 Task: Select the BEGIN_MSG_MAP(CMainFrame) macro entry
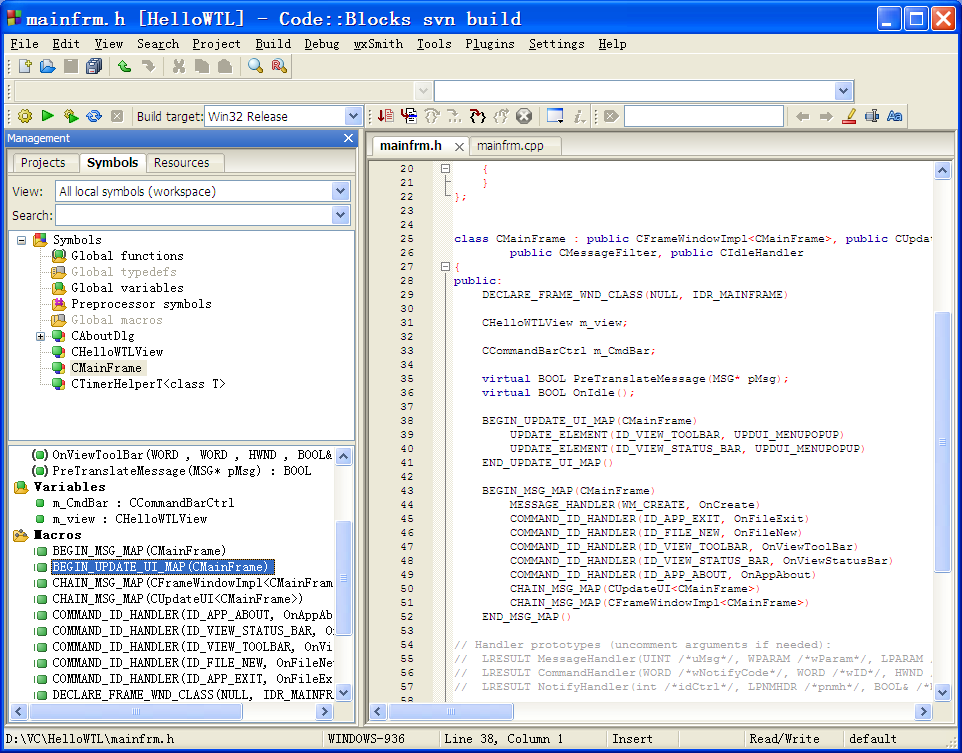point(139,550)
